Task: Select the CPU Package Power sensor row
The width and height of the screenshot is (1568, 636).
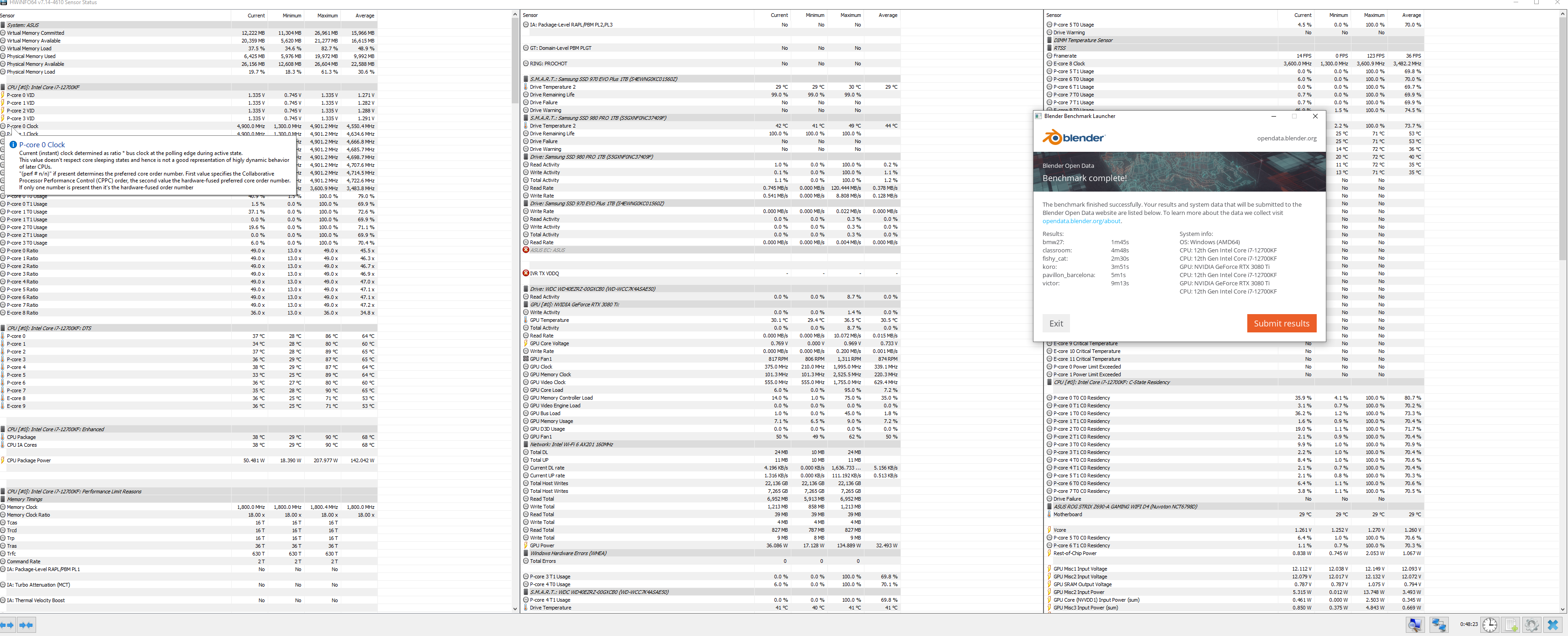Action: tap(29, 460)
